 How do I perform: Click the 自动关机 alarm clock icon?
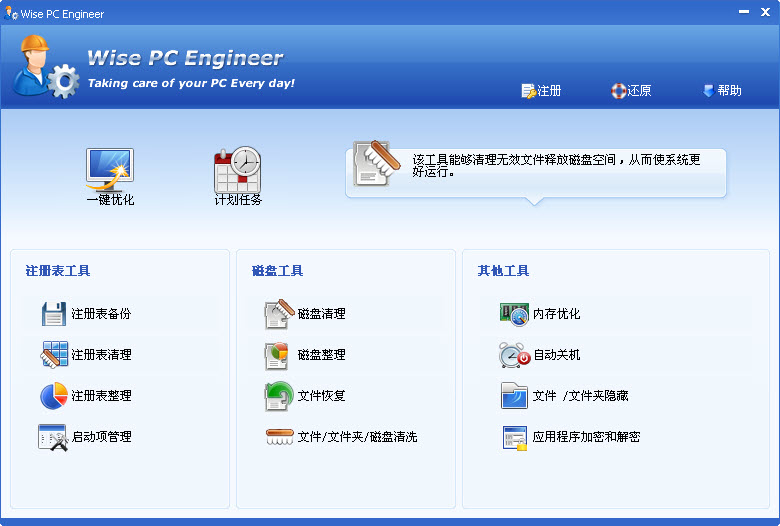point(514,355)
